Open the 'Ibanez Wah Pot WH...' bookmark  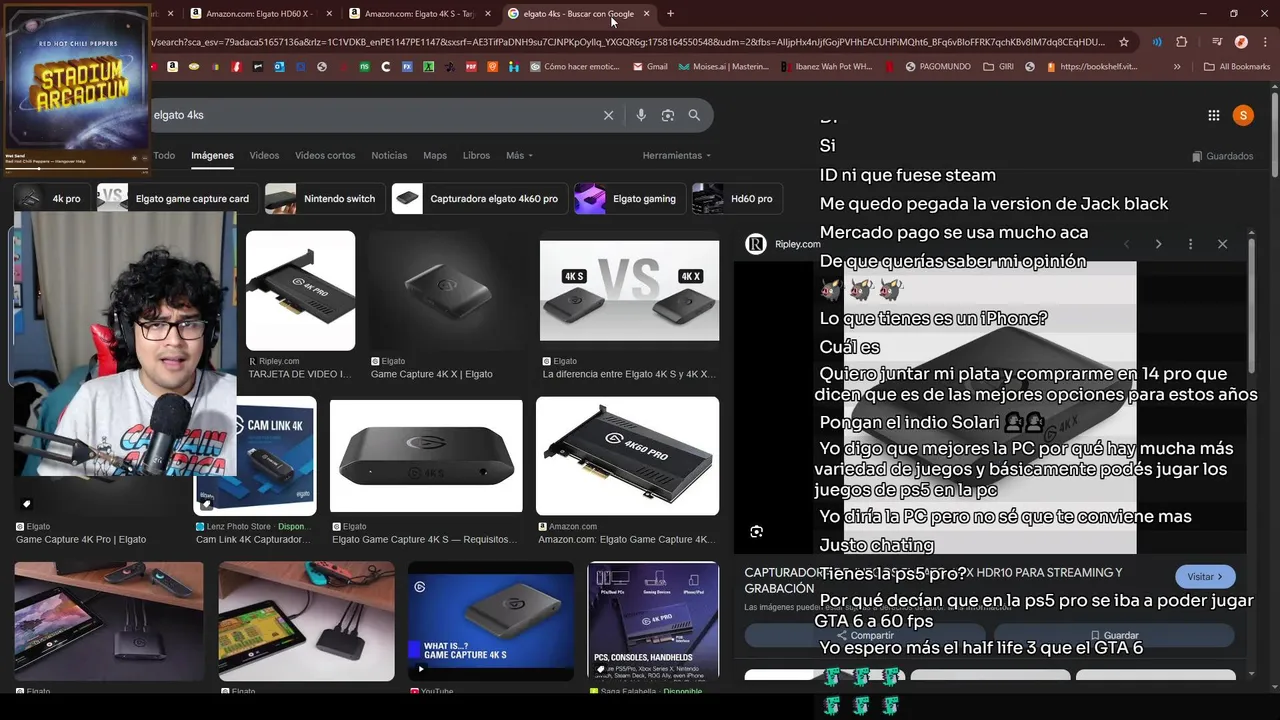(825, 67)
